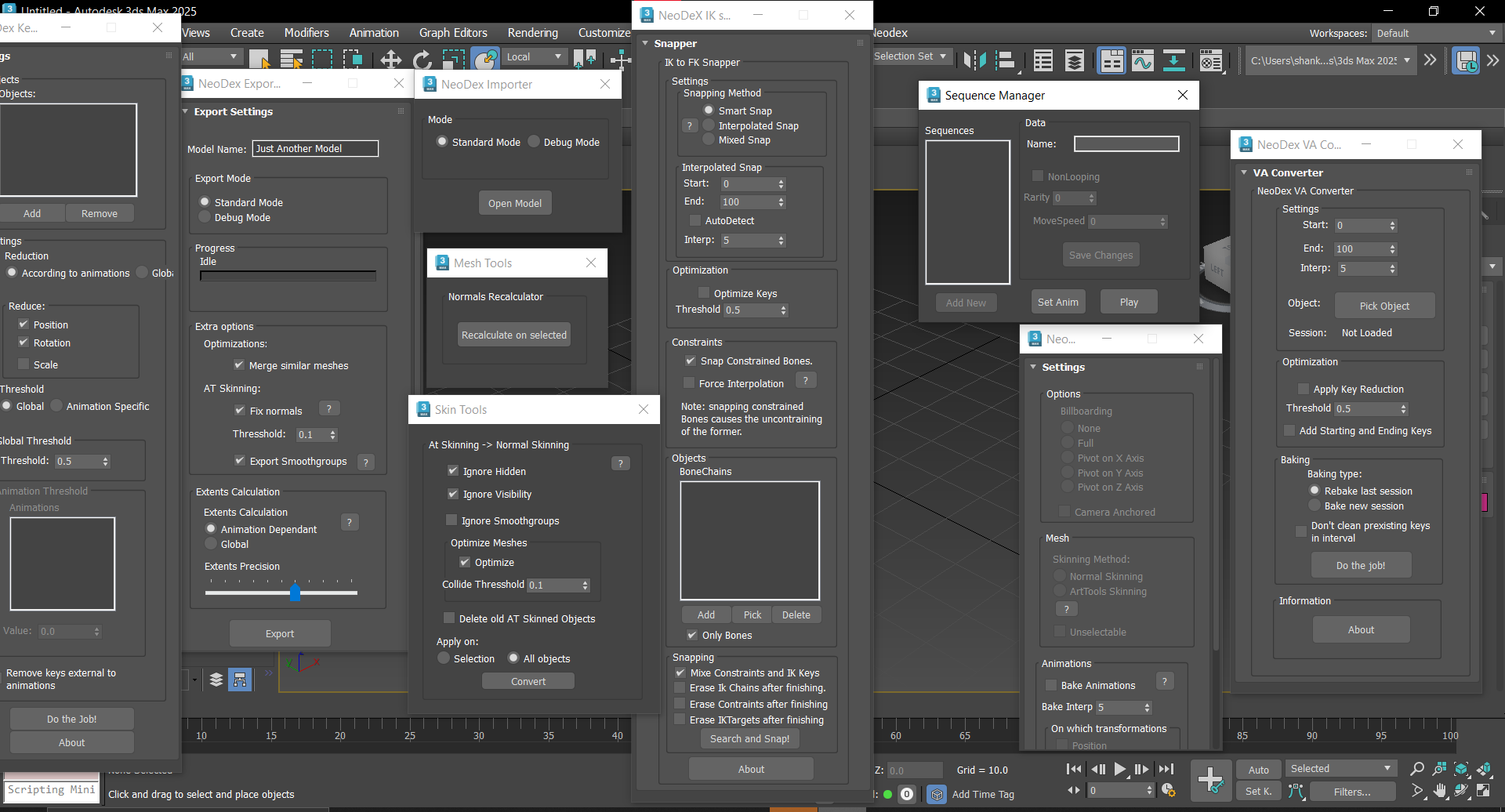Activate Select and Scale tool

[454, 60]
